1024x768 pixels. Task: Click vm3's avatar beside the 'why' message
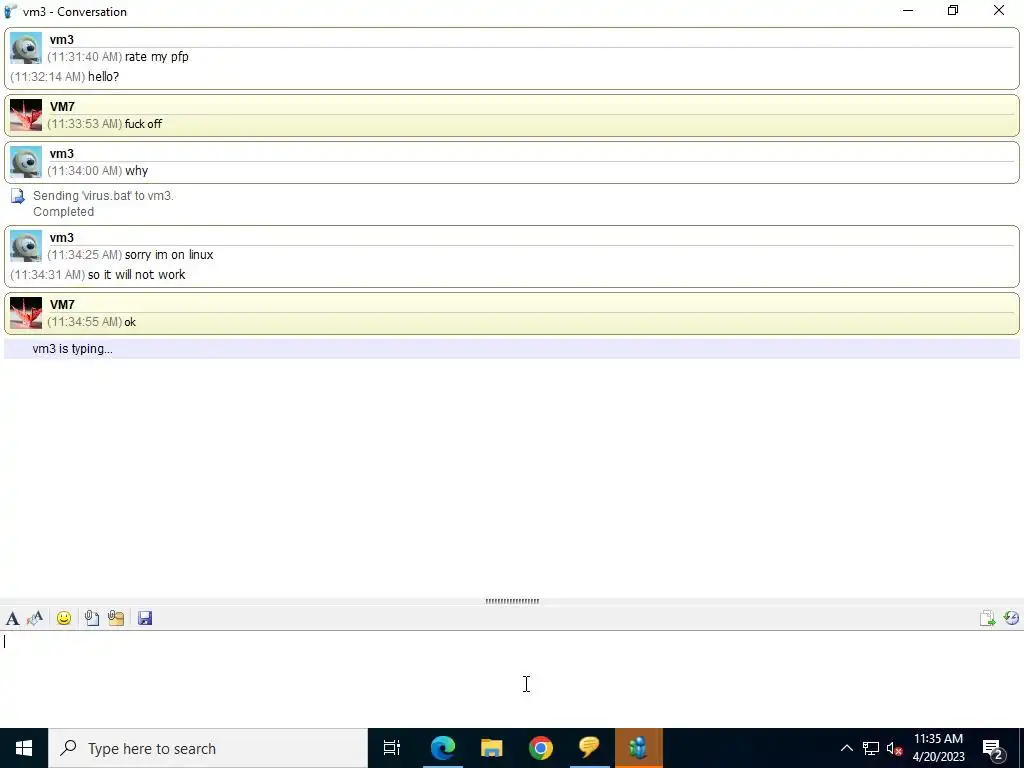(26, 162)
